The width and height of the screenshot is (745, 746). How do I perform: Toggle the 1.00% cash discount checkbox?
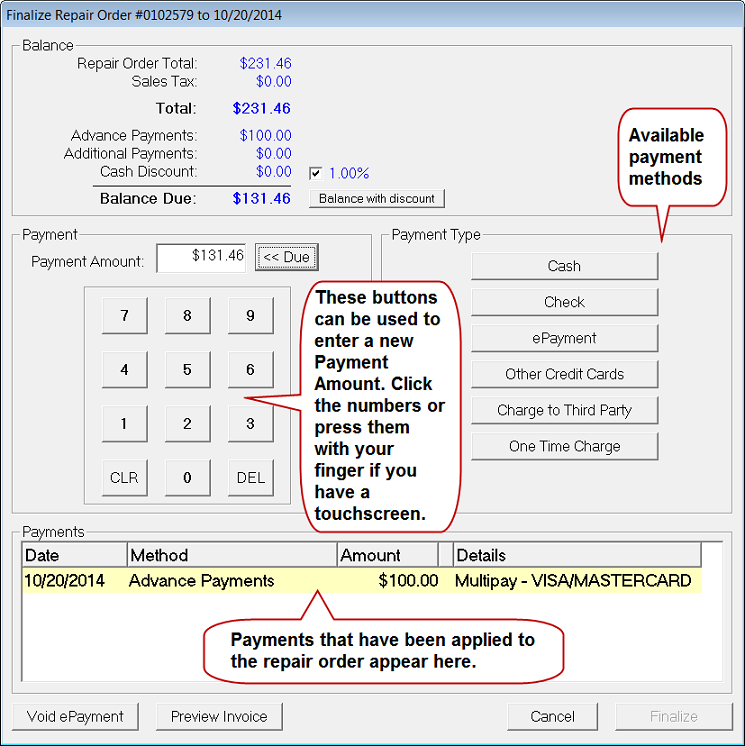pos(315,173)
